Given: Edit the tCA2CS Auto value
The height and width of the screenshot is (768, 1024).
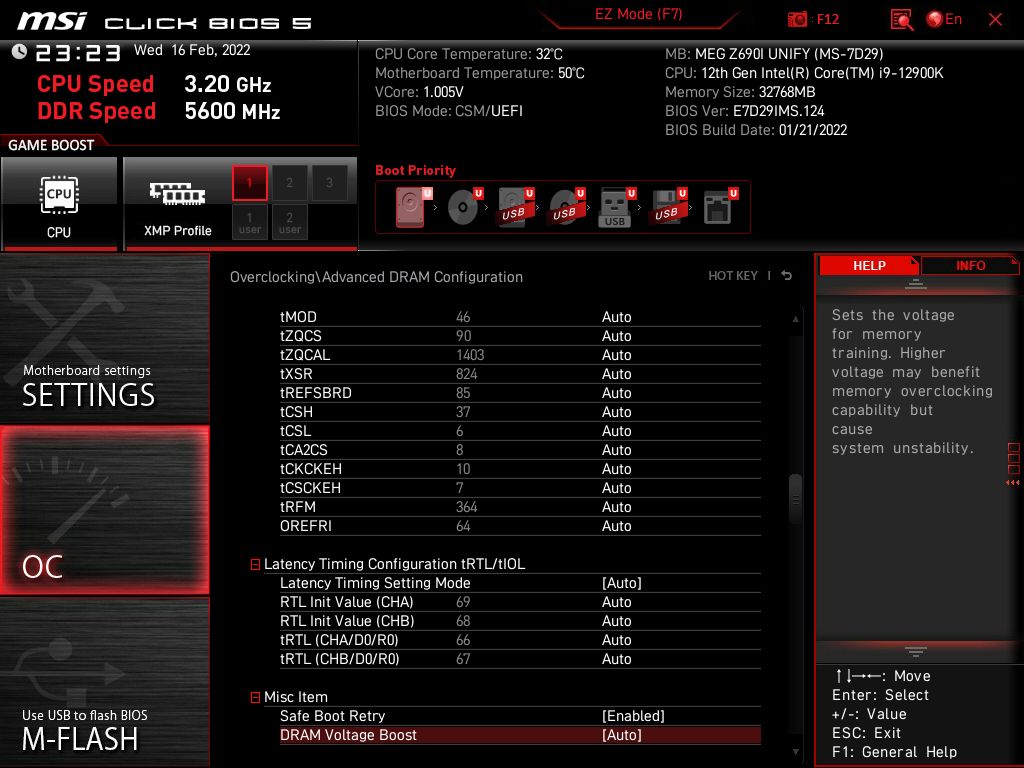Looking at the screenshot, I should pyautogui.click(x=616, y=450).
